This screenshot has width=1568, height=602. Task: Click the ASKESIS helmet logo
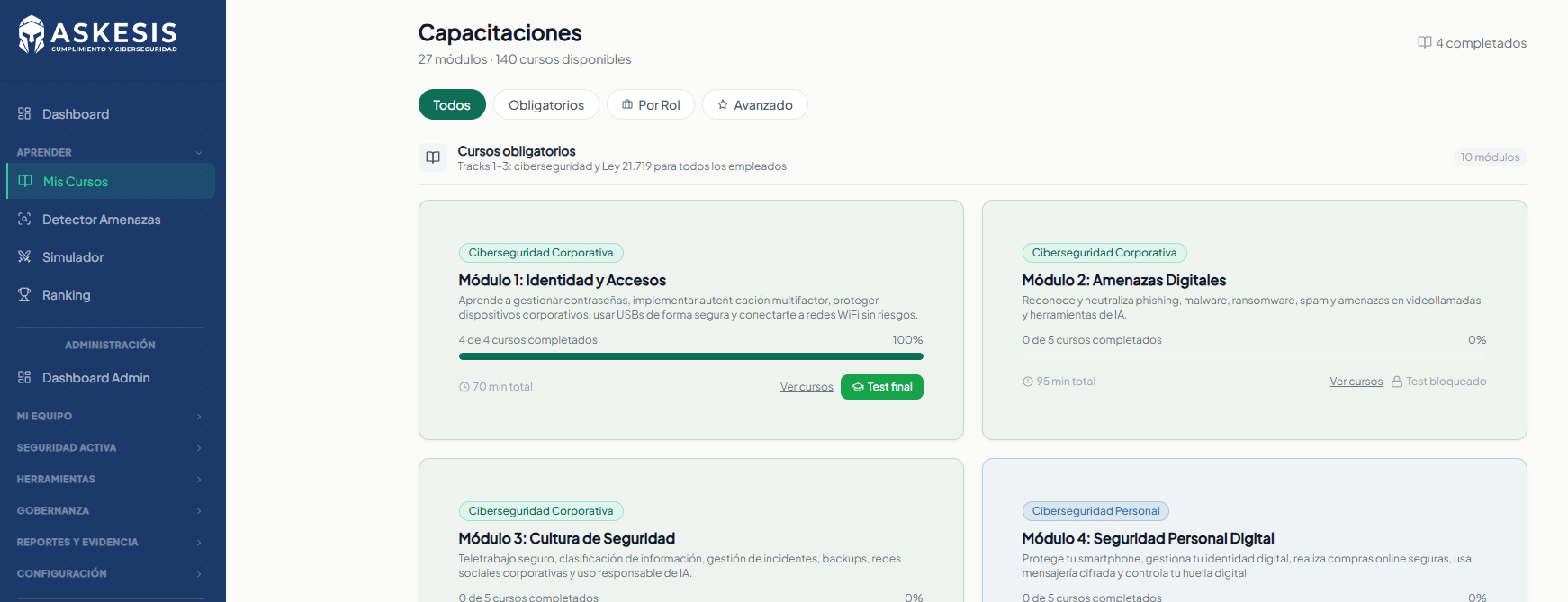tap(32, 34)
